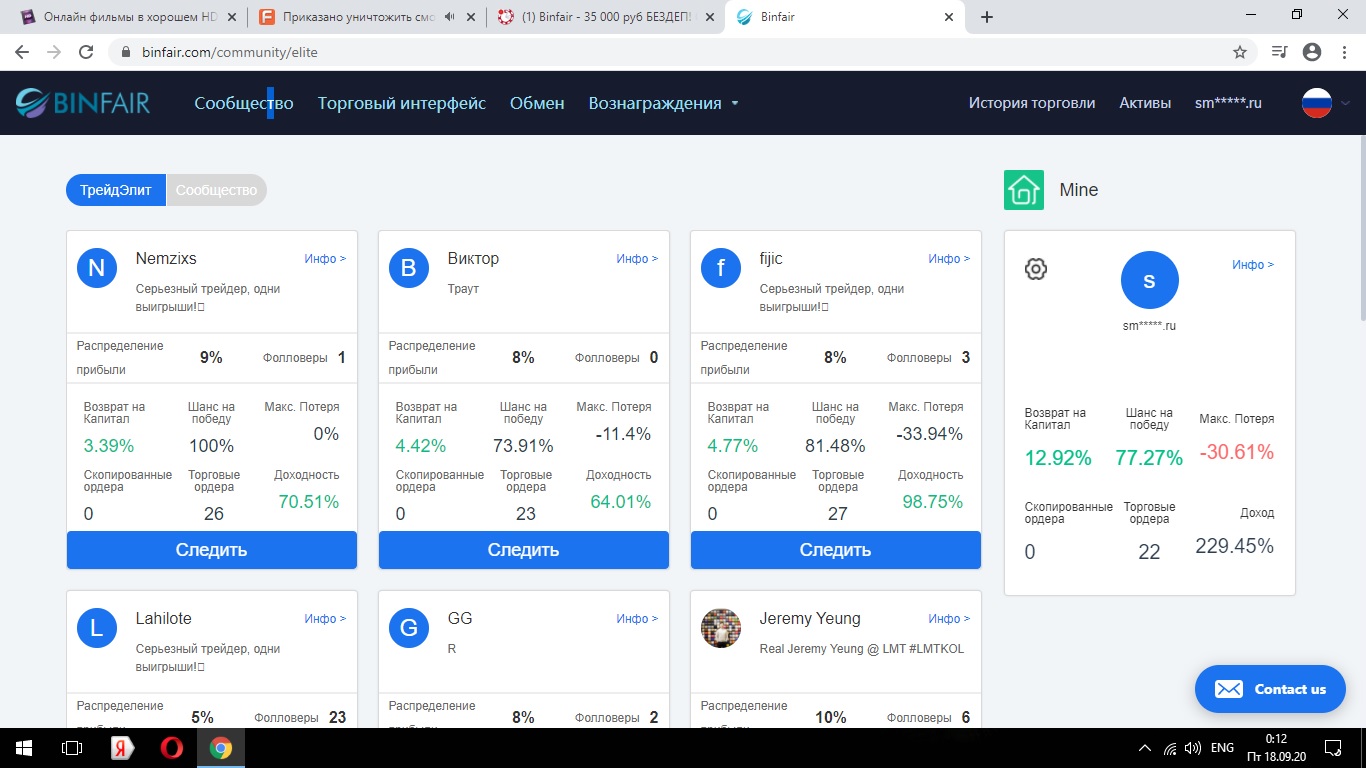
Task: Open Торговый интерфейс in the navigation
Action: pyautogui.click(x=401, y=103)
